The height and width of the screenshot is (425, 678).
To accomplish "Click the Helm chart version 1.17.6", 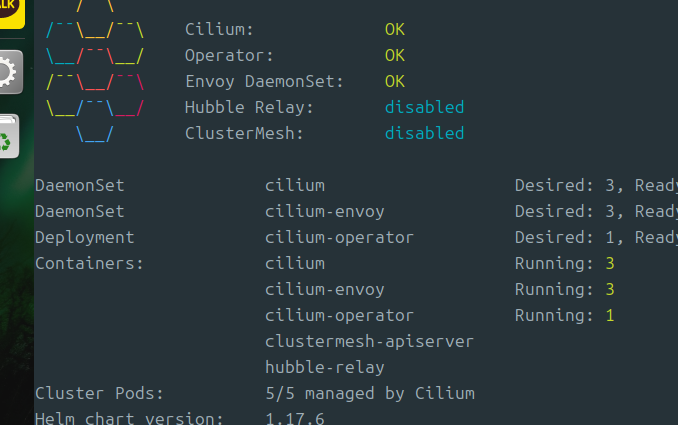I will pos(294,419).
